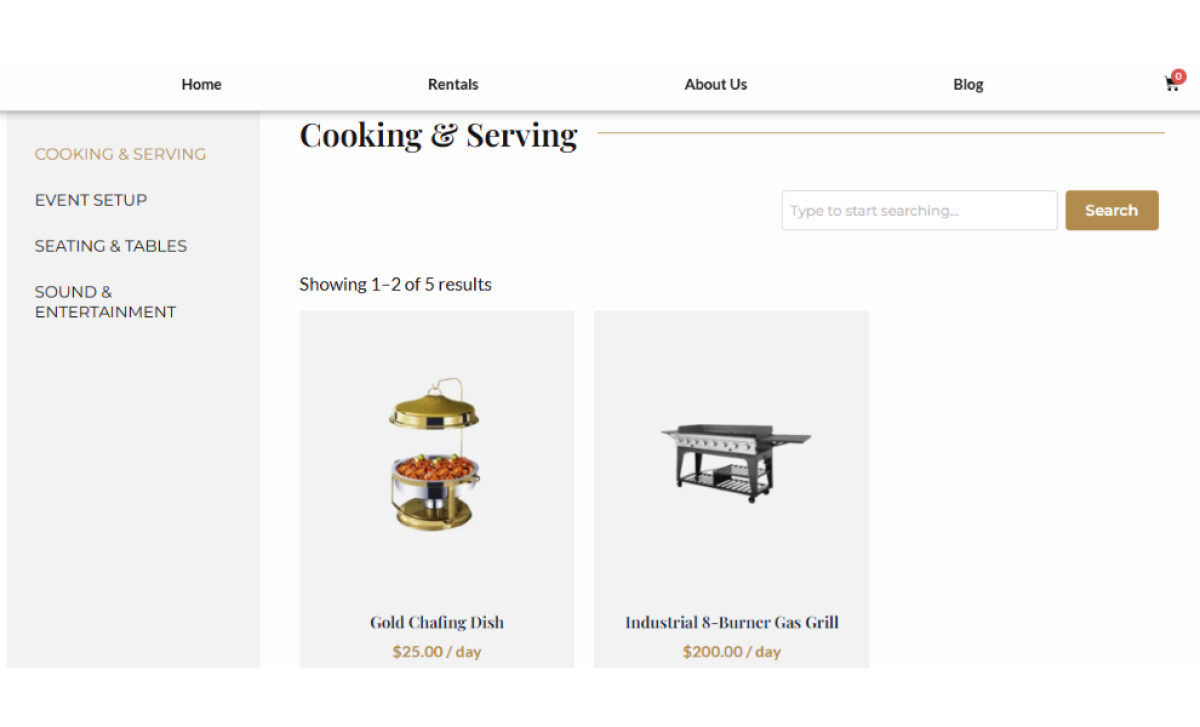The image size is (1200, 727).
Task: Browse the SEATING & TABLES category
Action: [111, 246]
